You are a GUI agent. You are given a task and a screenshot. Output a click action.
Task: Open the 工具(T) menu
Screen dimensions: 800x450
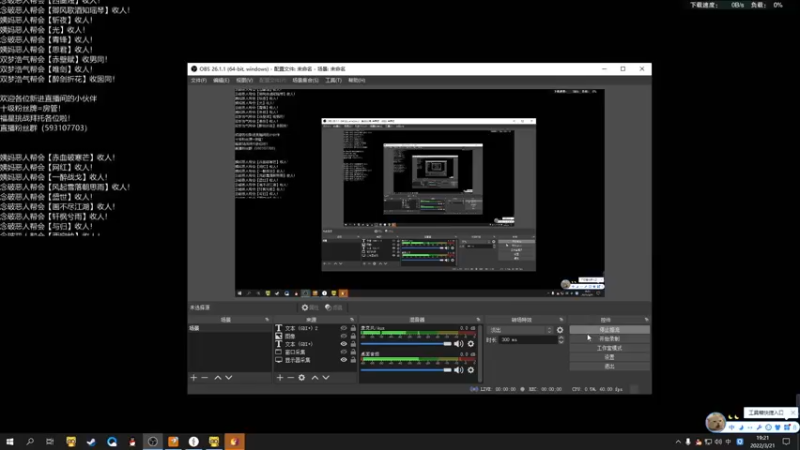(333, 81)
